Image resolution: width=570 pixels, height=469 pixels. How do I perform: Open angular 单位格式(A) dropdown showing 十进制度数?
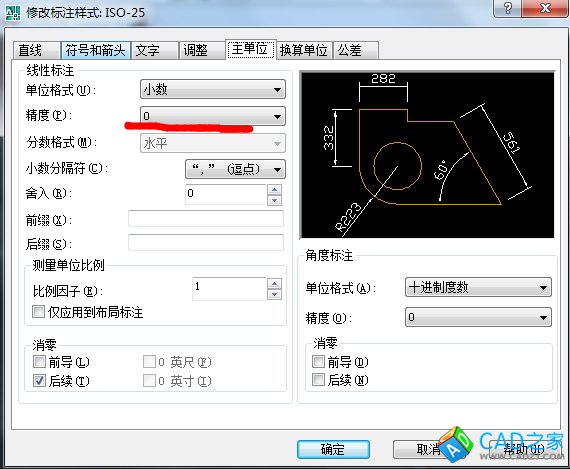coord(478,287)
